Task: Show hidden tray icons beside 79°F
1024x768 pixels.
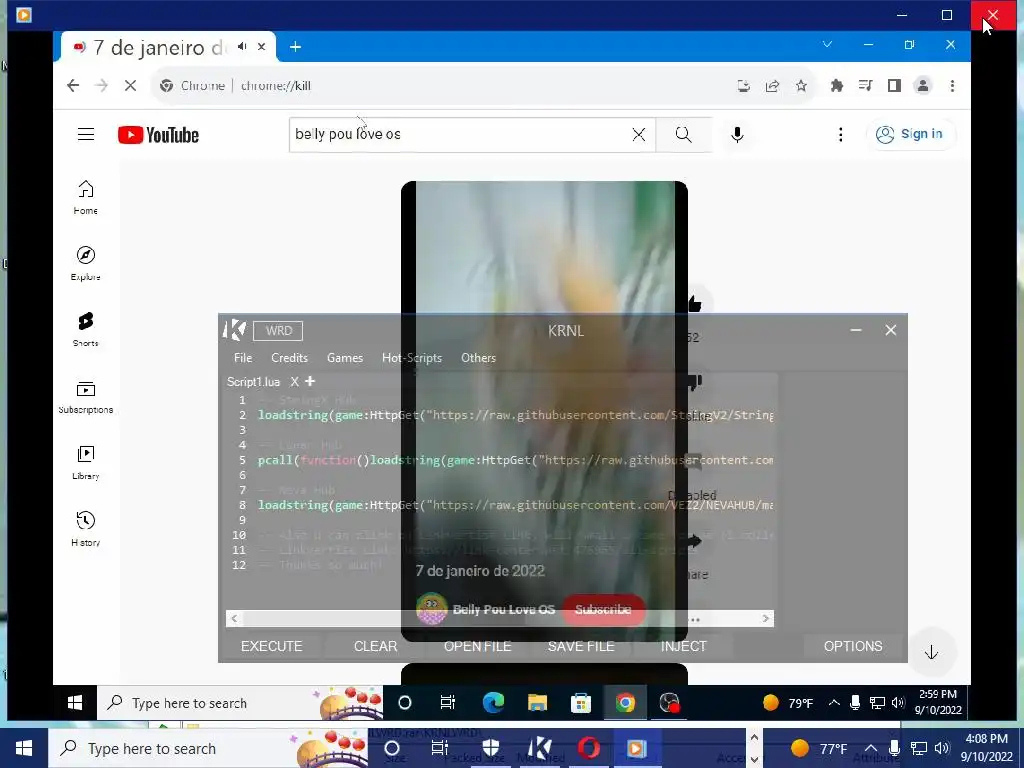Action: 834,703
